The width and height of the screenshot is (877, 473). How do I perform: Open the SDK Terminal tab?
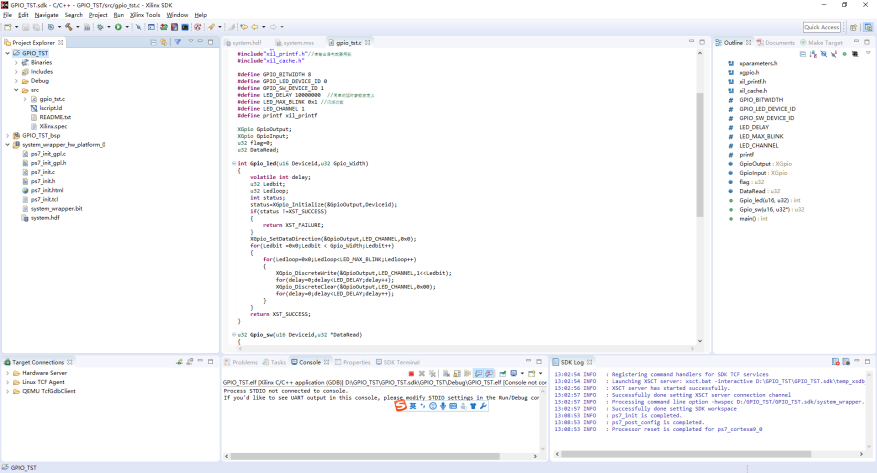coord(397,362)
